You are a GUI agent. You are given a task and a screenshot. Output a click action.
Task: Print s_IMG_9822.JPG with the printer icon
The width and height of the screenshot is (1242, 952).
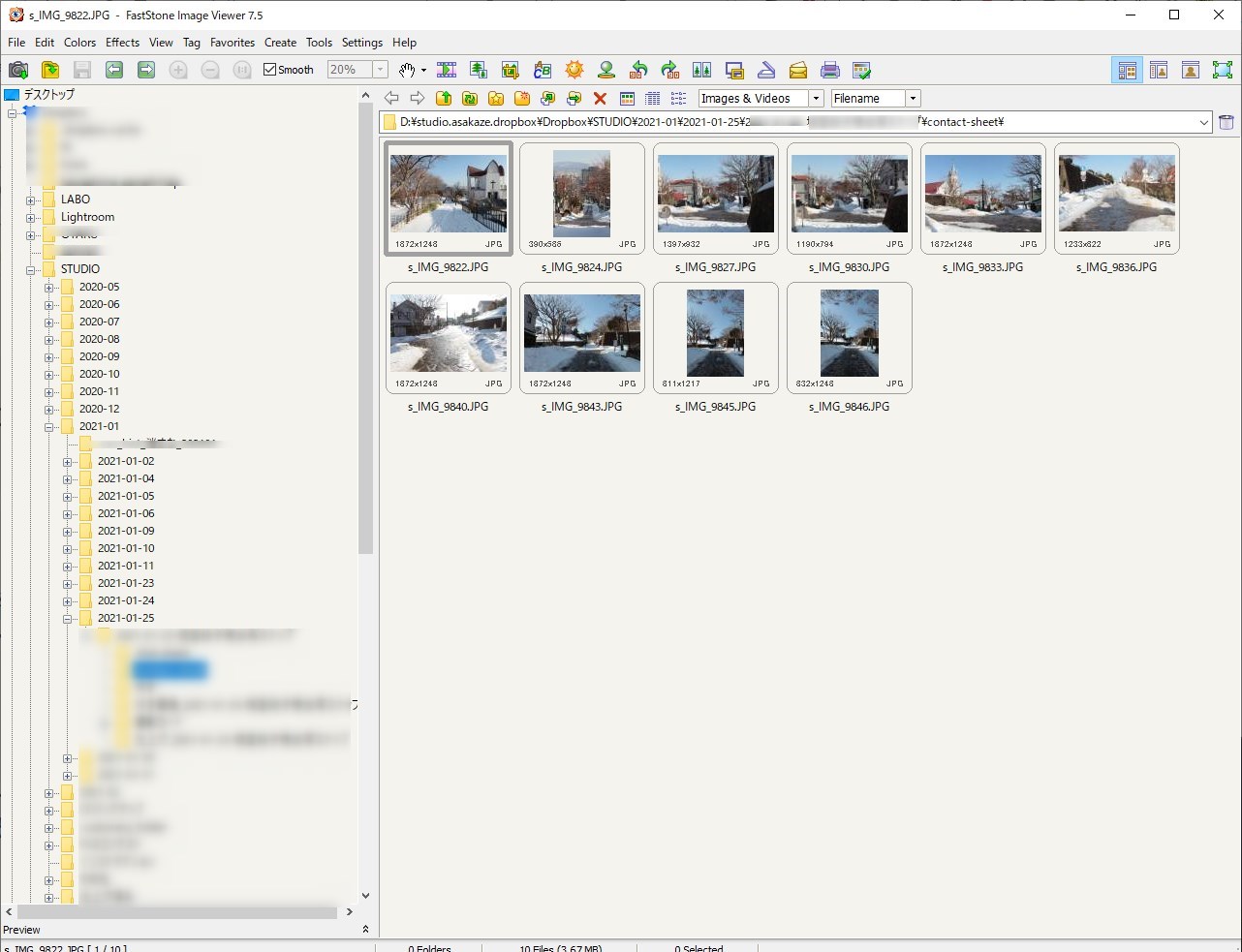(x=831, y=70)
